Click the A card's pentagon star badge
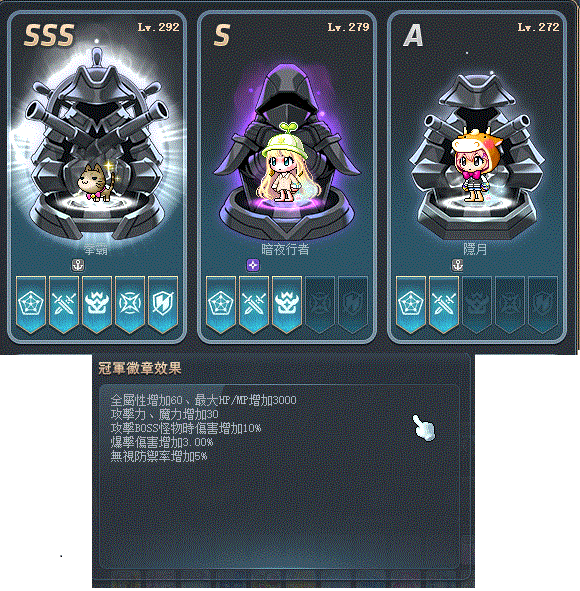The width and height of the screenshot is (580, 591). coord(411,305)
